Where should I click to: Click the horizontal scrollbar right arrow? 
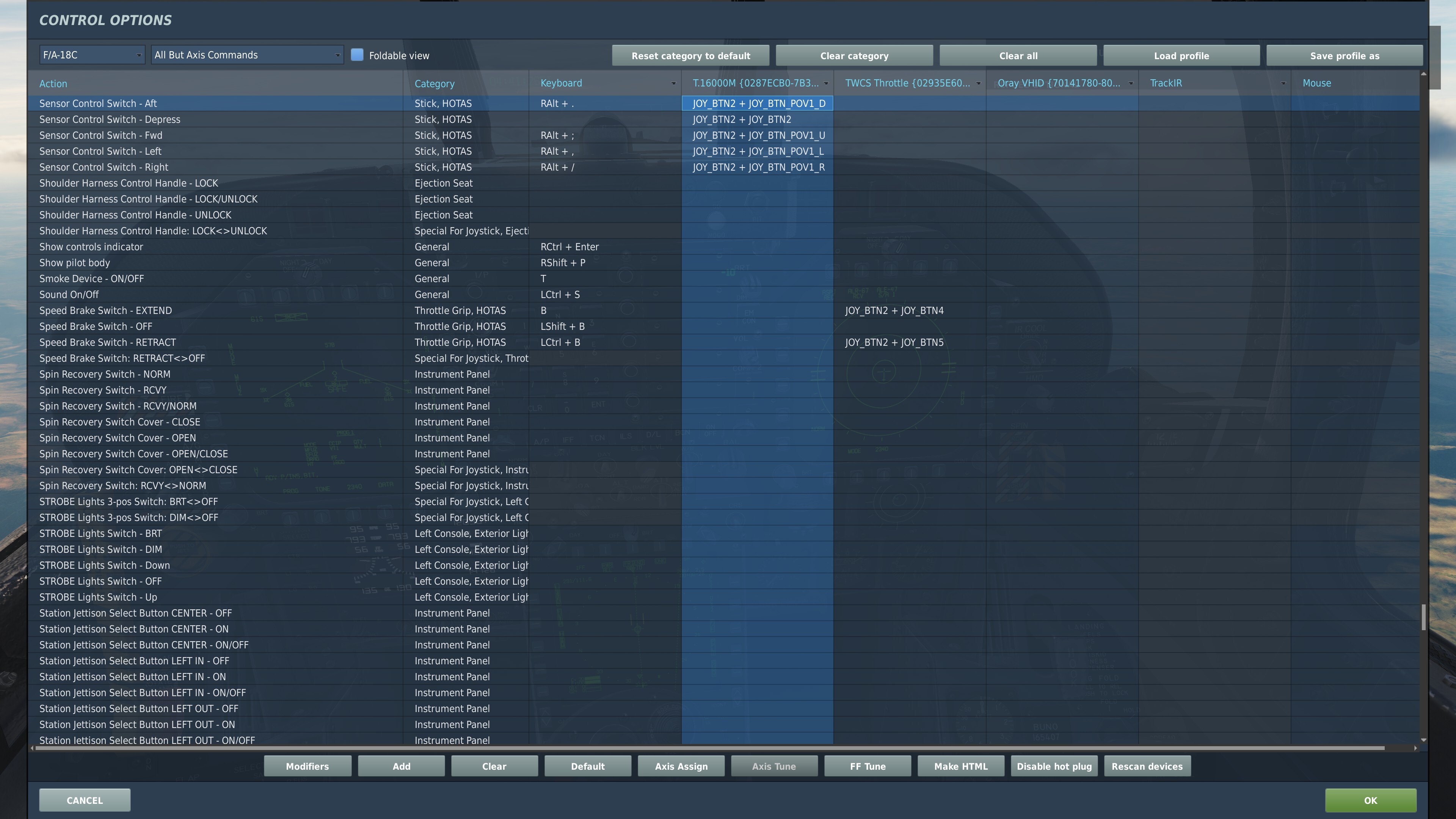coord(1415,748)
